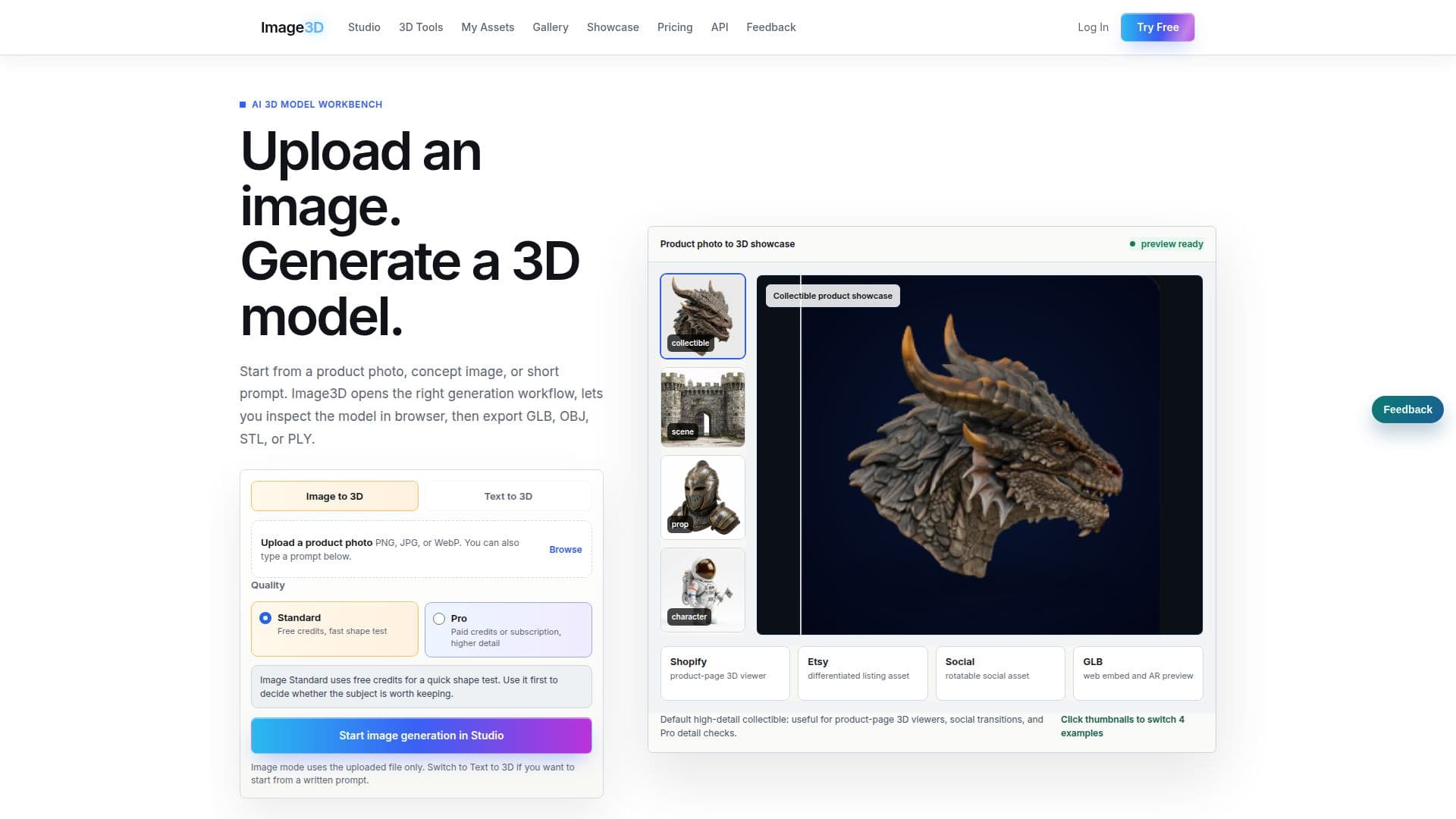
Task: Go to My Assets
Action: pyautogui.click(x=488, y=27)
